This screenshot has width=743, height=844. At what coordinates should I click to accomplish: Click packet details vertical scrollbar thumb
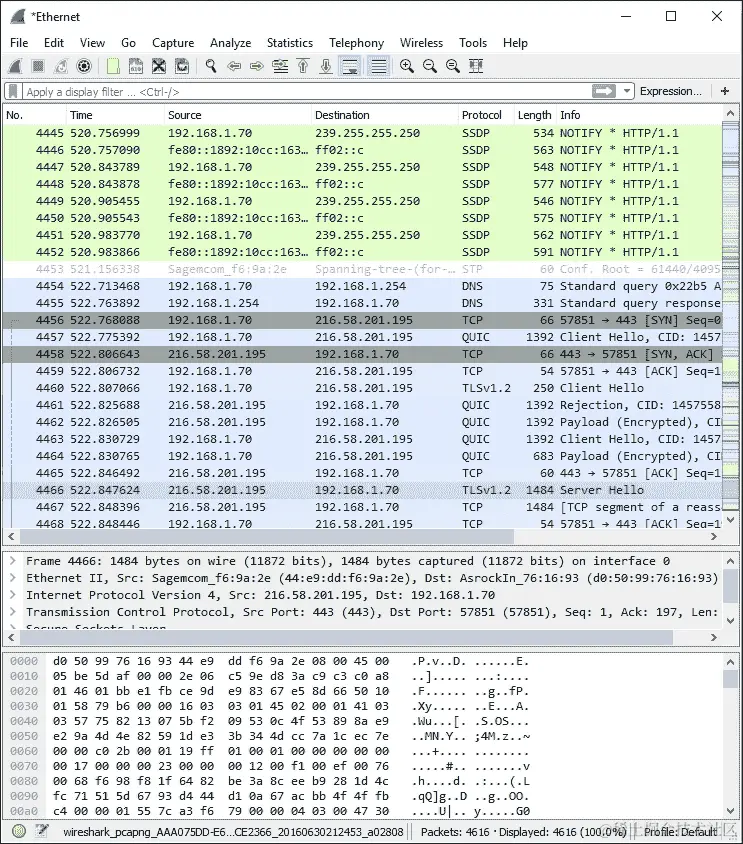[731, 586]
